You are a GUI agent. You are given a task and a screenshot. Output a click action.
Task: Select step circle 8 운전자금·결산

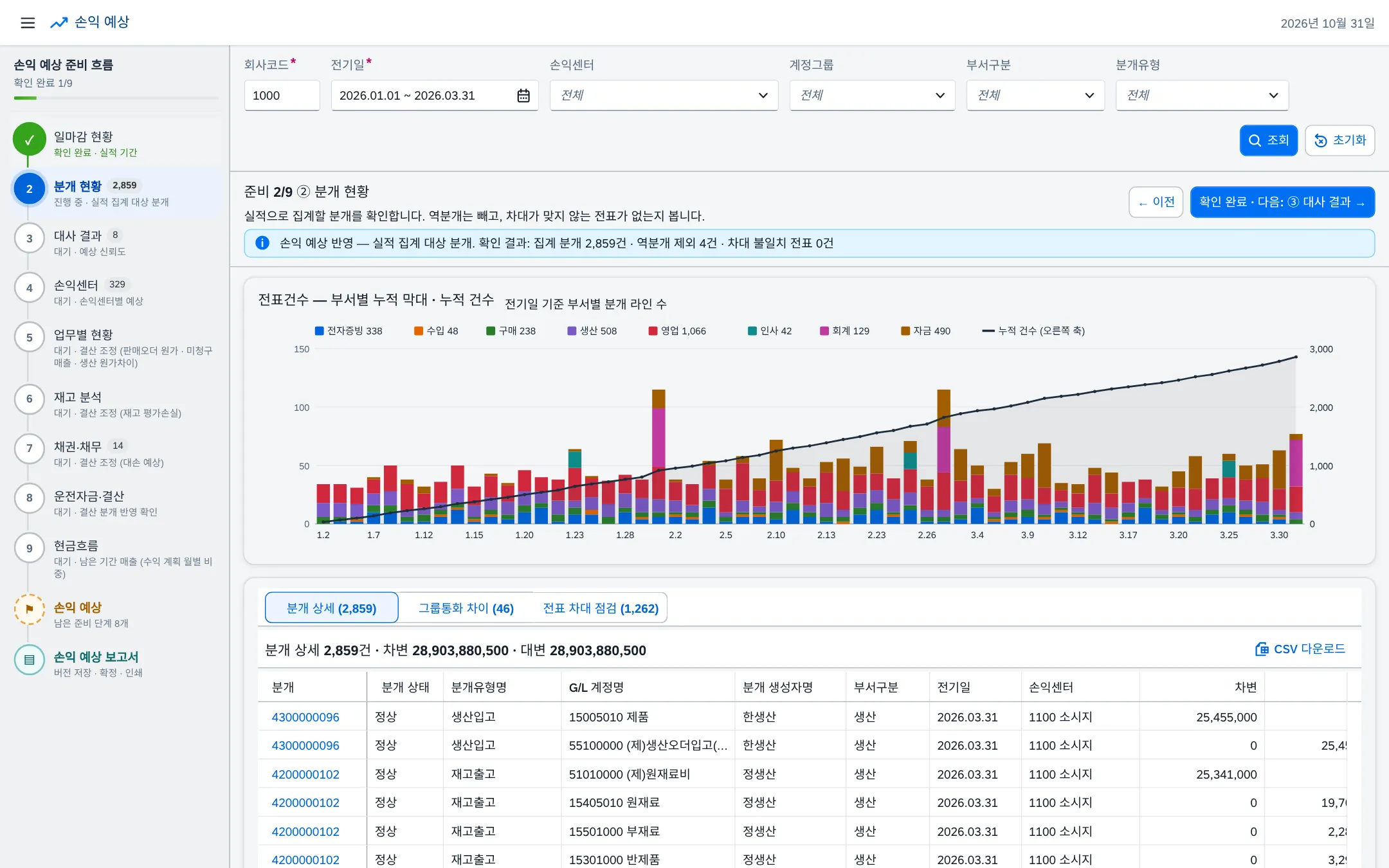30,498
